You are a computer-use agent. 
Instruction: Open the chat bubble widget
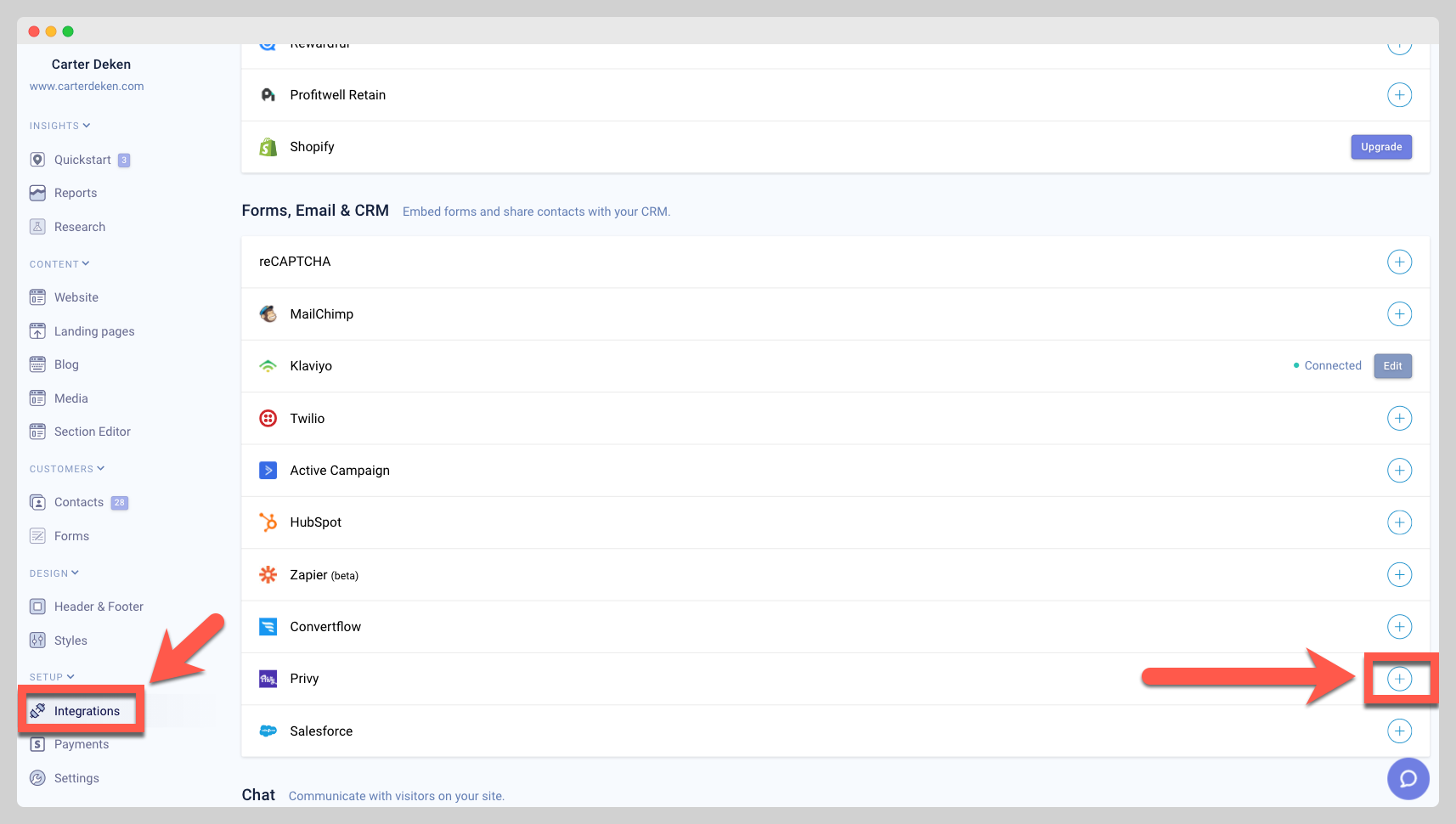click(x=1408, y=778)
